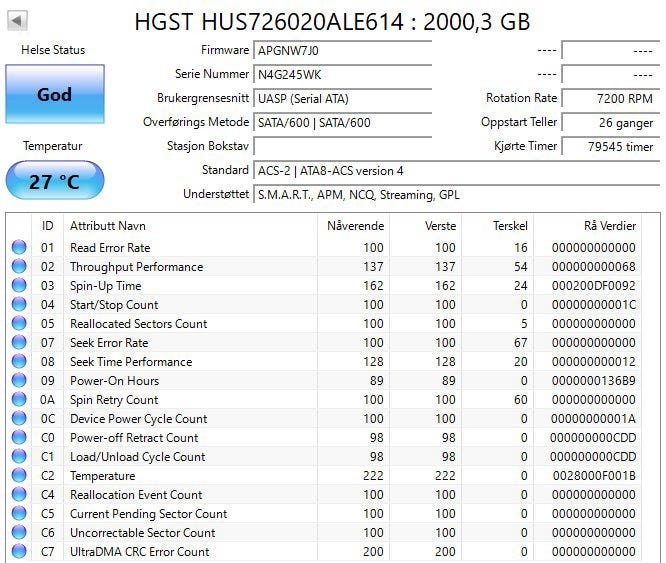Image resolution: width=666 pixels, height=563 pixels.
Task: Click status orb for Reallocation Event Count
Action: coord(19,494)
